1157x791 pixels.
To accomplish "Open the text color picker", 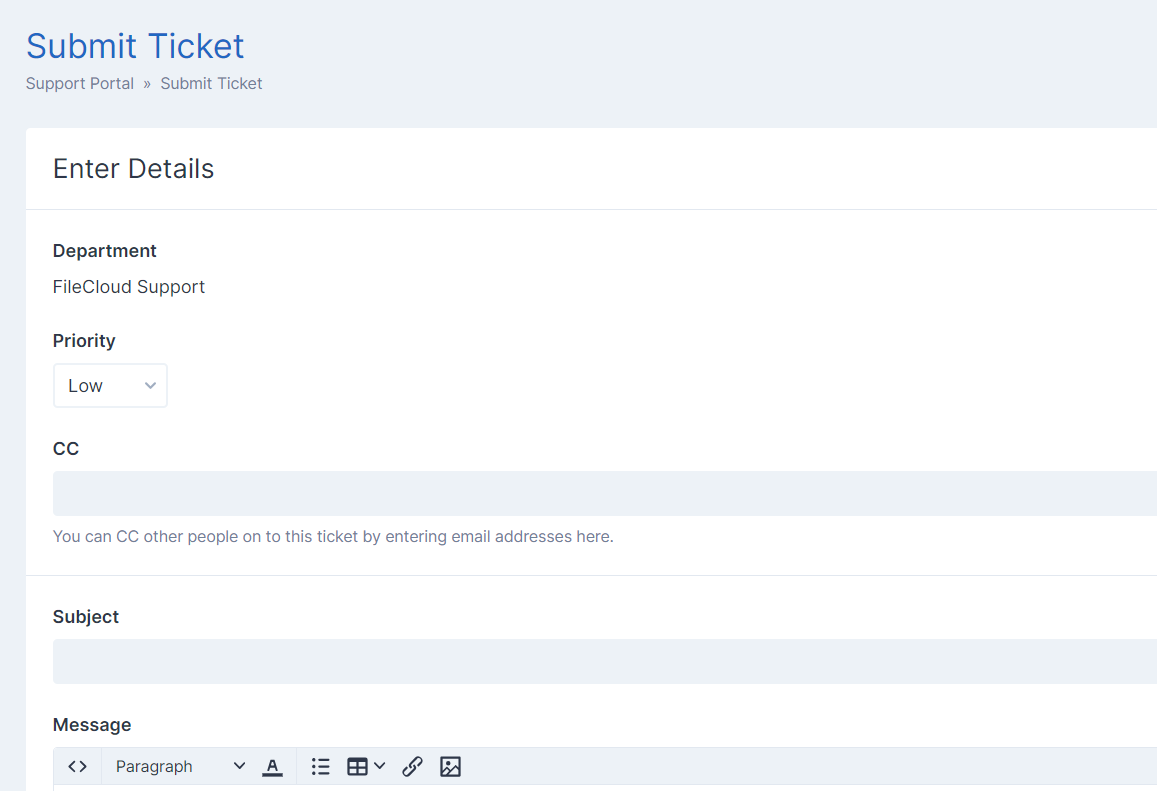I will click(272, 767).
